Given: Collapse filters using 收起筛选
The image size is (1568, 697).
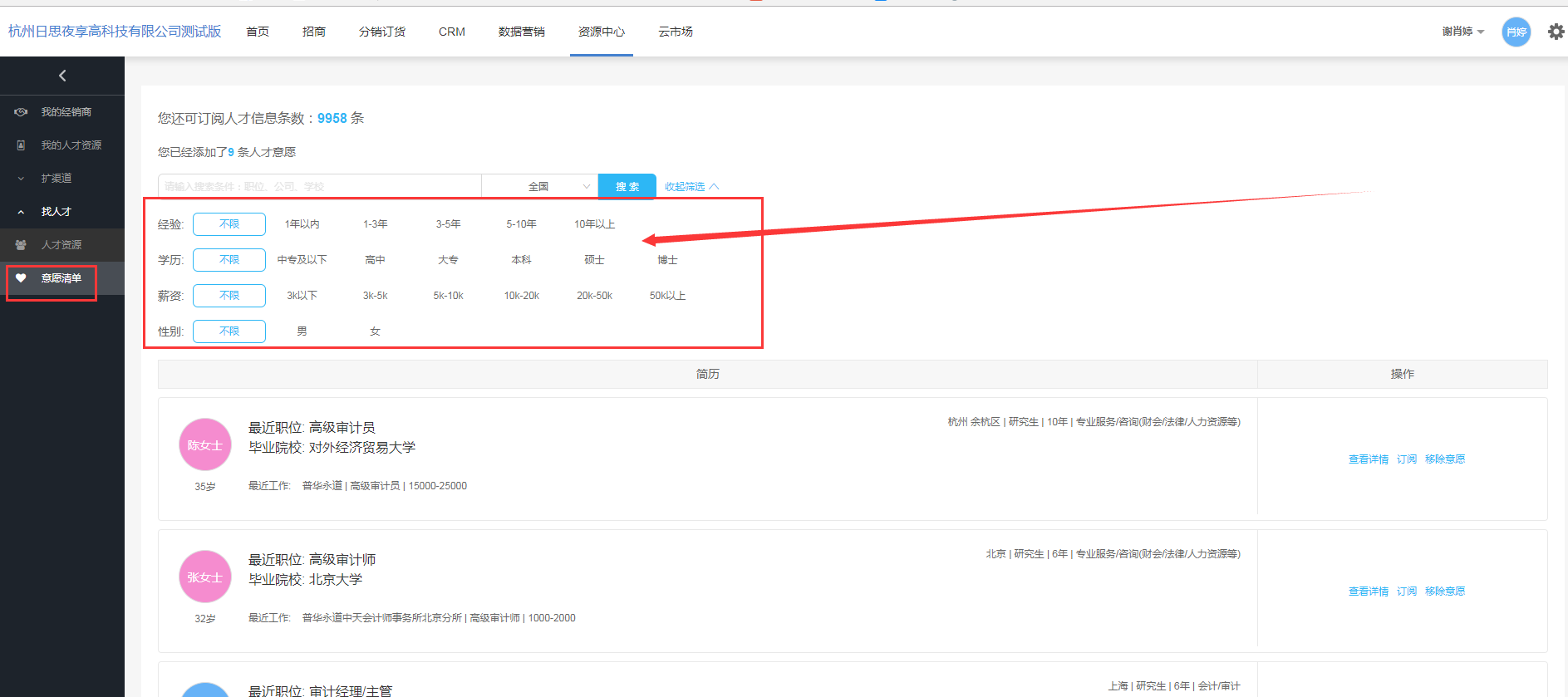Looking at the screenshot, I should click(691, 187).
